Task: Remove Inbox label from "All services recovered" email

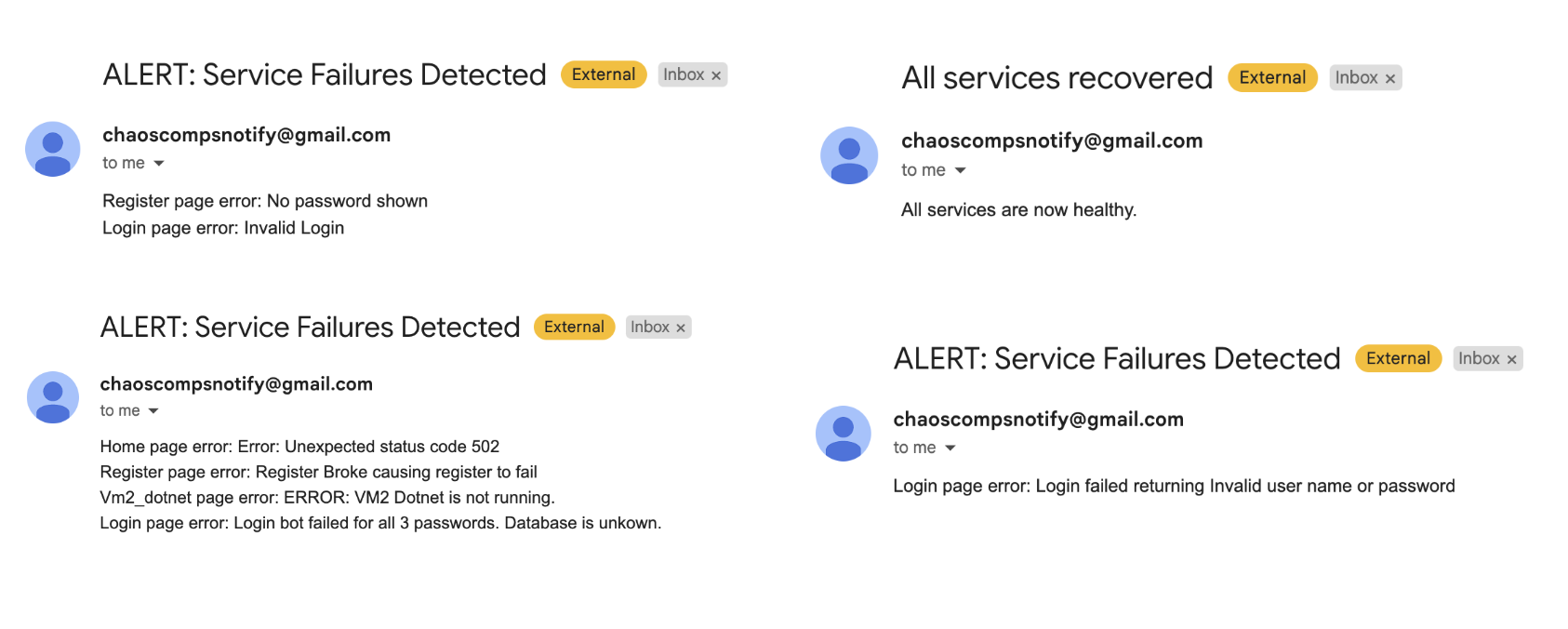Action: 1390,79
